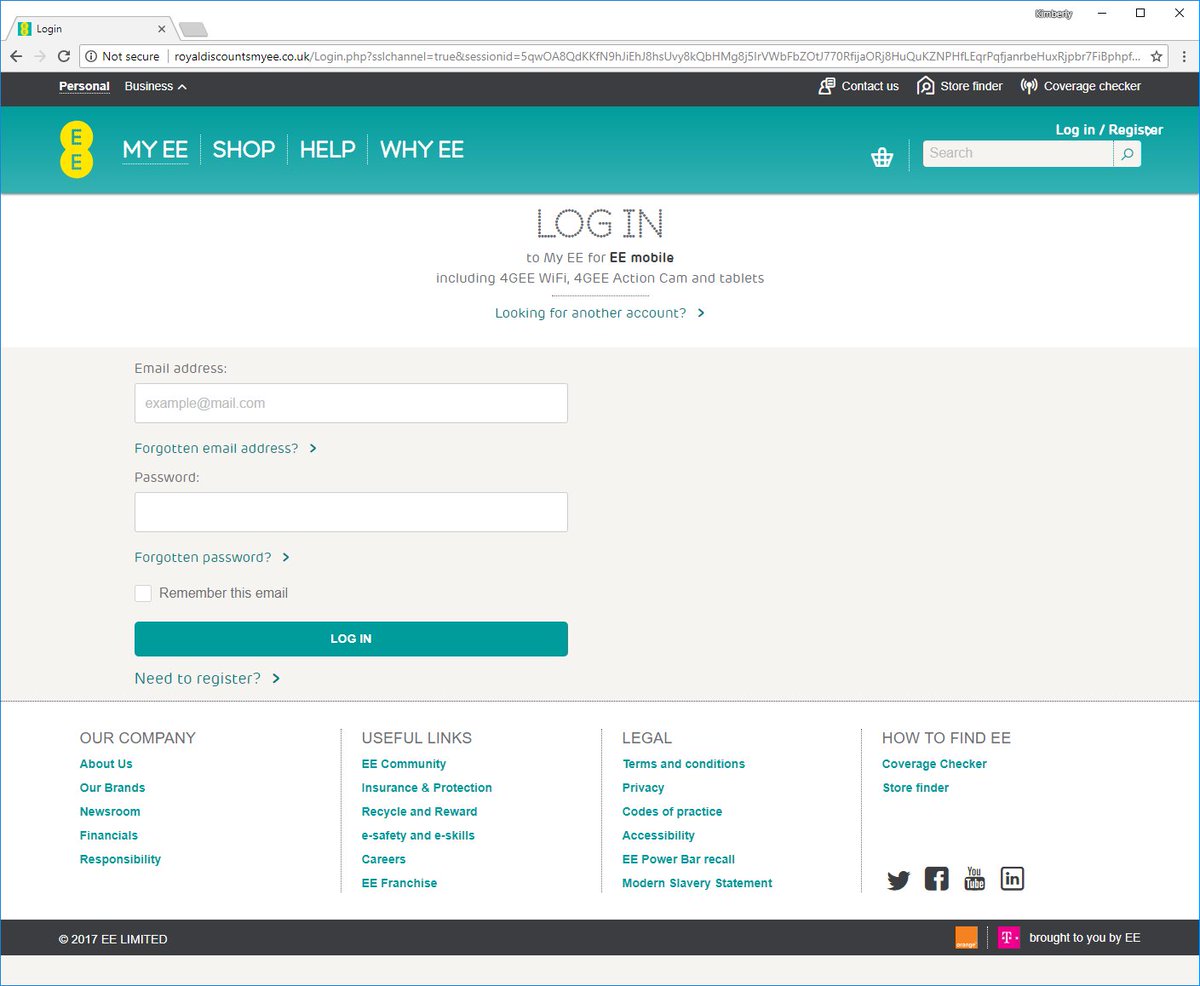
Task: Click the Forgotten password link
Action: click(212, 557)
